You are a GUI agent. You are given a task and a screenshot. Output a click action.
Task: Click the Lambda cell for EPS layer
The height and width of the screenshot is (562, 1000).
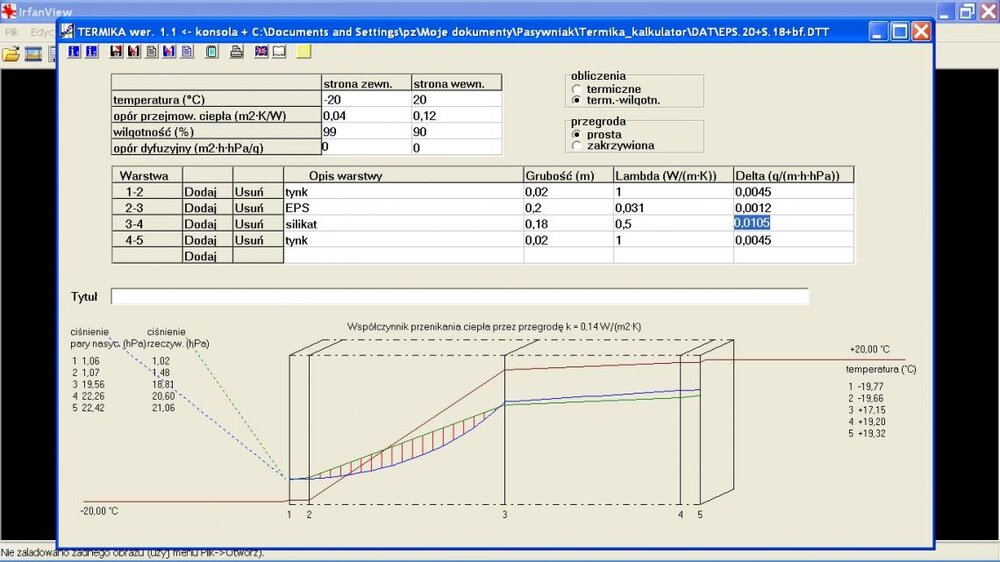(x=672, y=208)
